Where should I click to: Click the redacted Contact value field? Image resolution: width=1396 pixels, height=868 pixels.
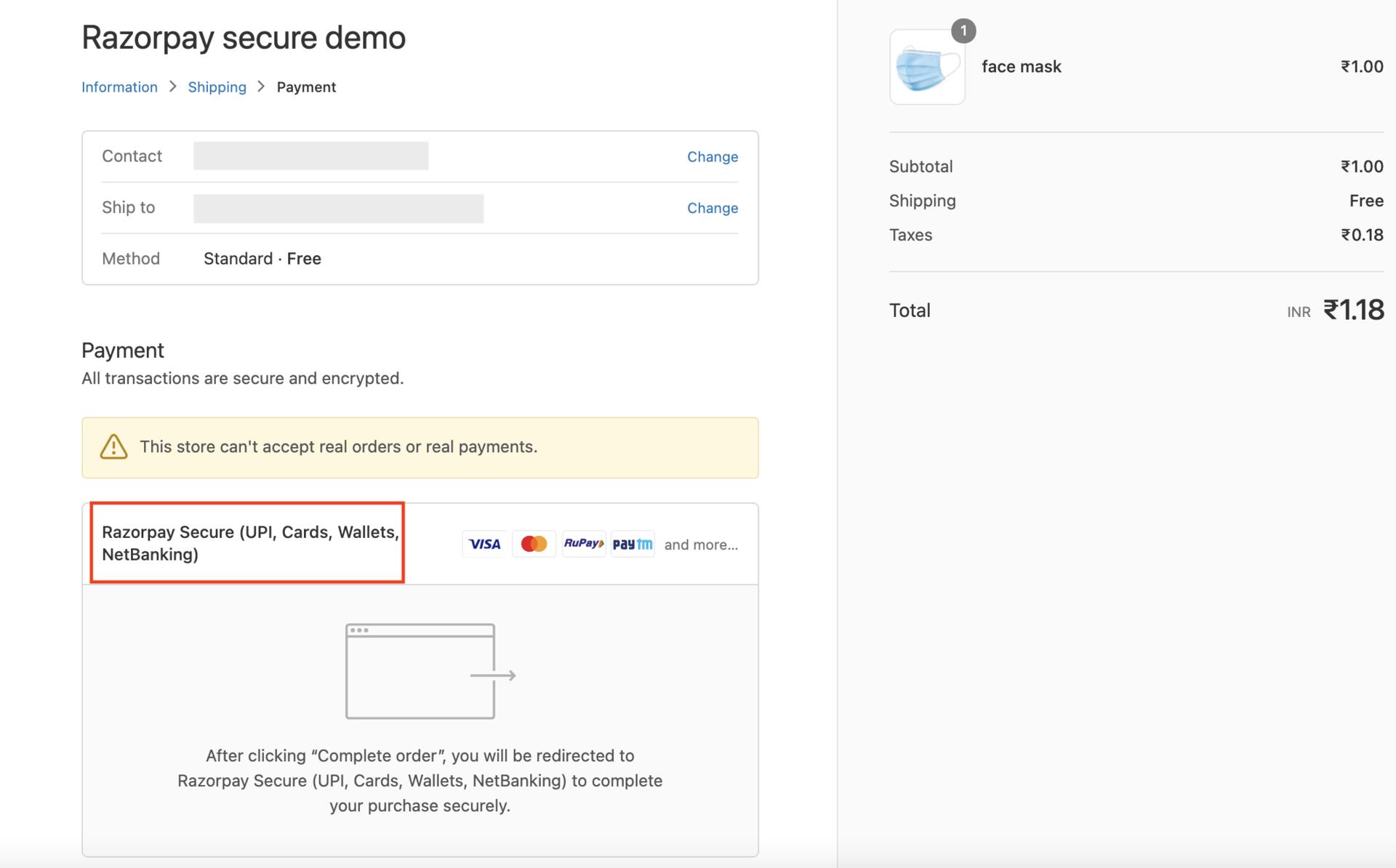[310, 156]
